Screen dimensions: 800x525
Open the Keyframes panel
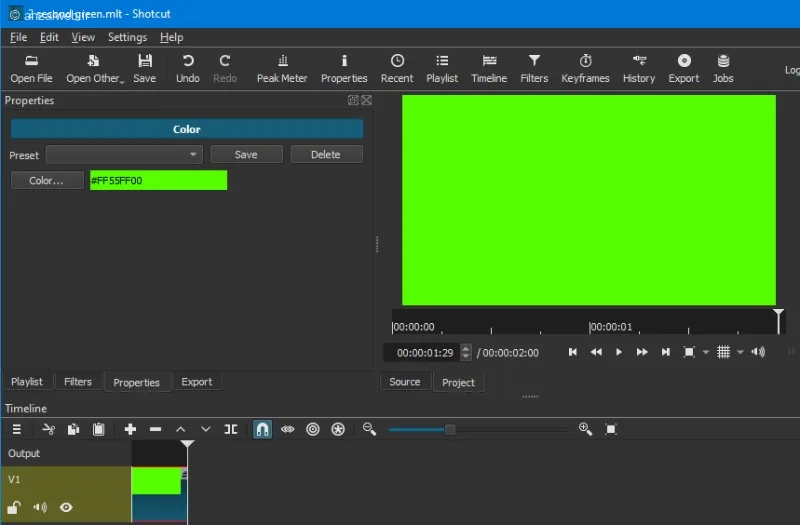click(585, 69)
